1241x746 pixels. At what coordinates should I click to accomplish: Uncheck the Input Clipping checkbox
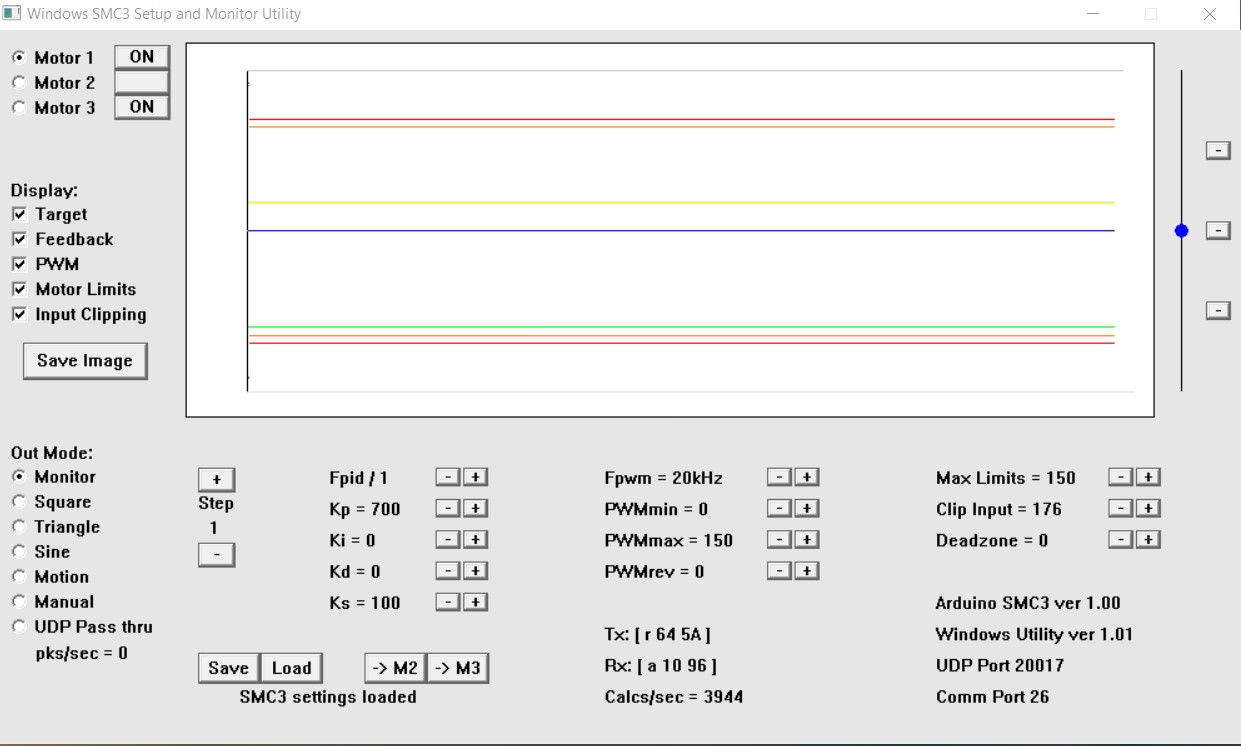pyautogui.click(x=20, y=314)
